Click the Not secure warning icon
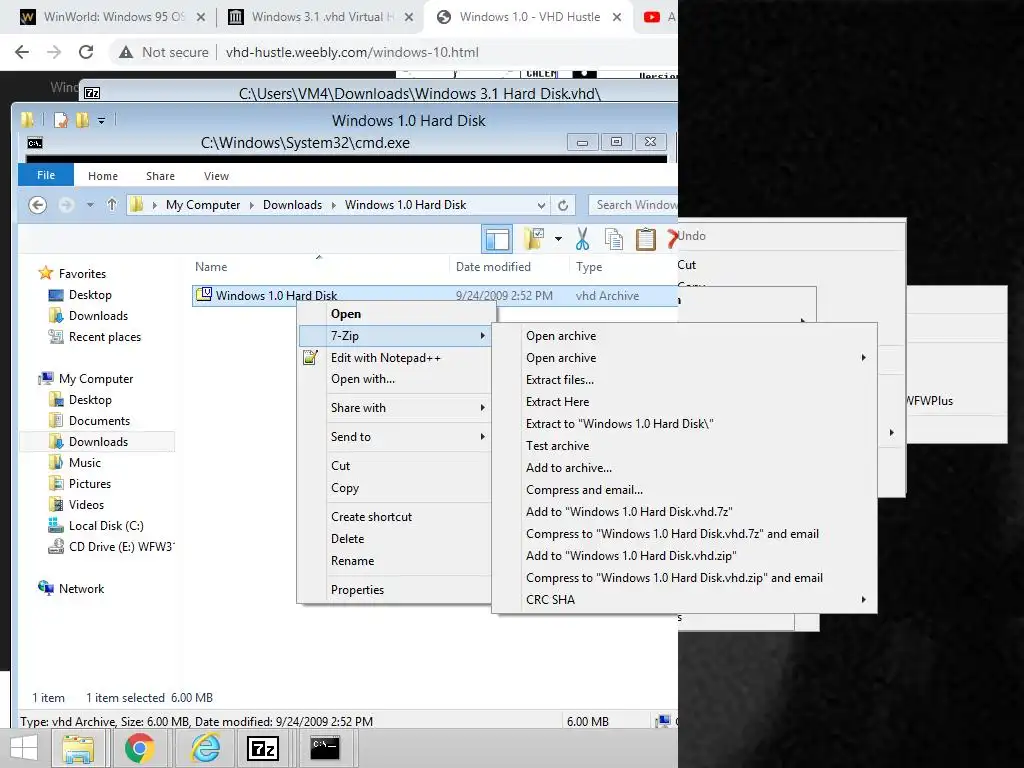 126,52
